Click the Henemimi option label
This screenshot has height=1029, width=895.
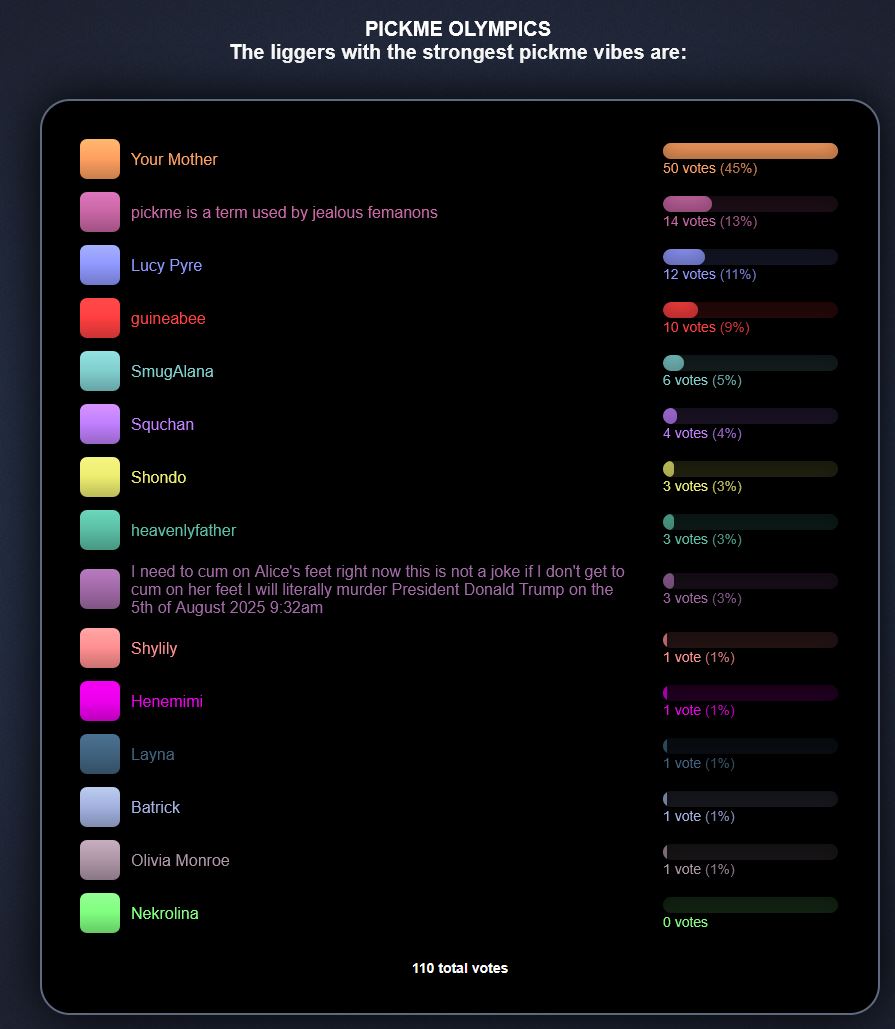[167, 702]
